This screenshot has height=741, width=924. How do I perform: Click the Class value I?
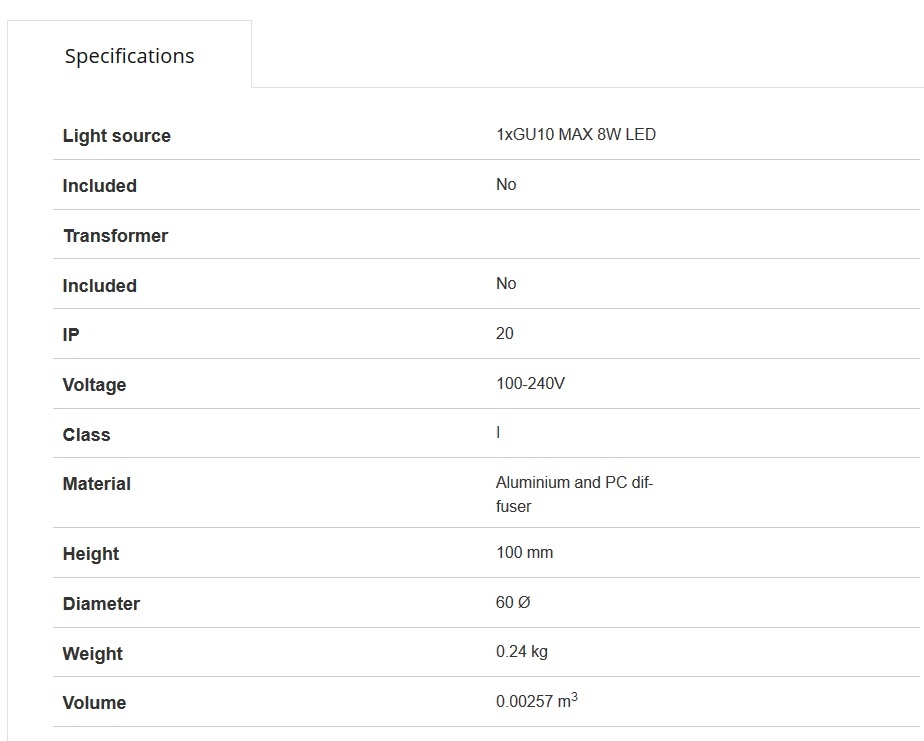pos(498,433)
